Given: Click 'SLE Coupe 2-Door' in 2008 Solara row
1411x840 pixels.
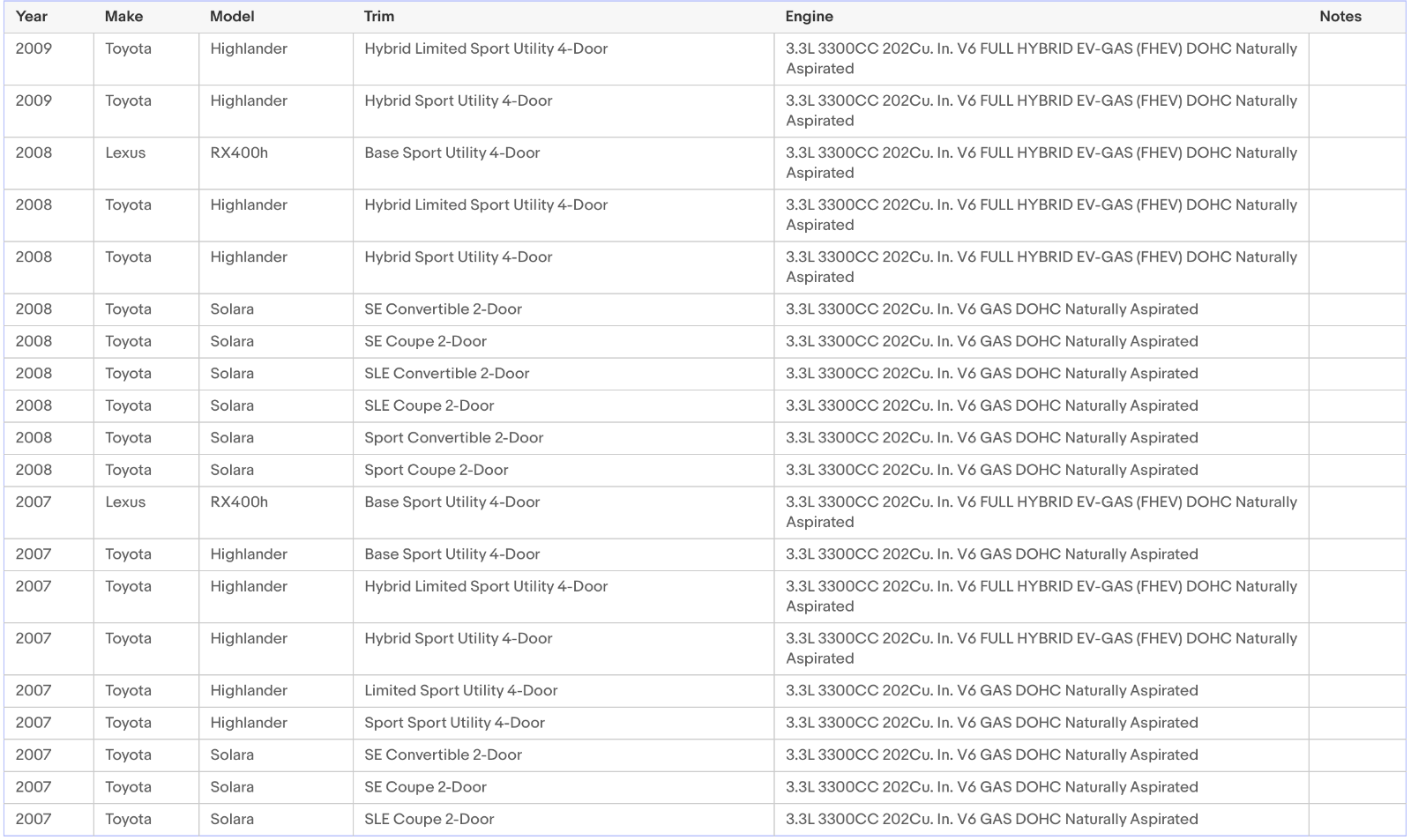Looking at the screenshot, I should pyautogui.click(x=429, y=405).
